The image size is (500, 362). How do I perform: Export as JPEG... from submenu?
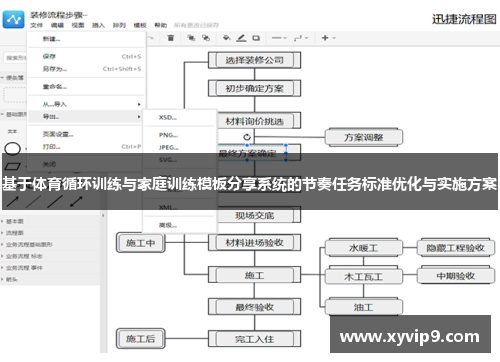pyautogui.click(x=180, y=147)
